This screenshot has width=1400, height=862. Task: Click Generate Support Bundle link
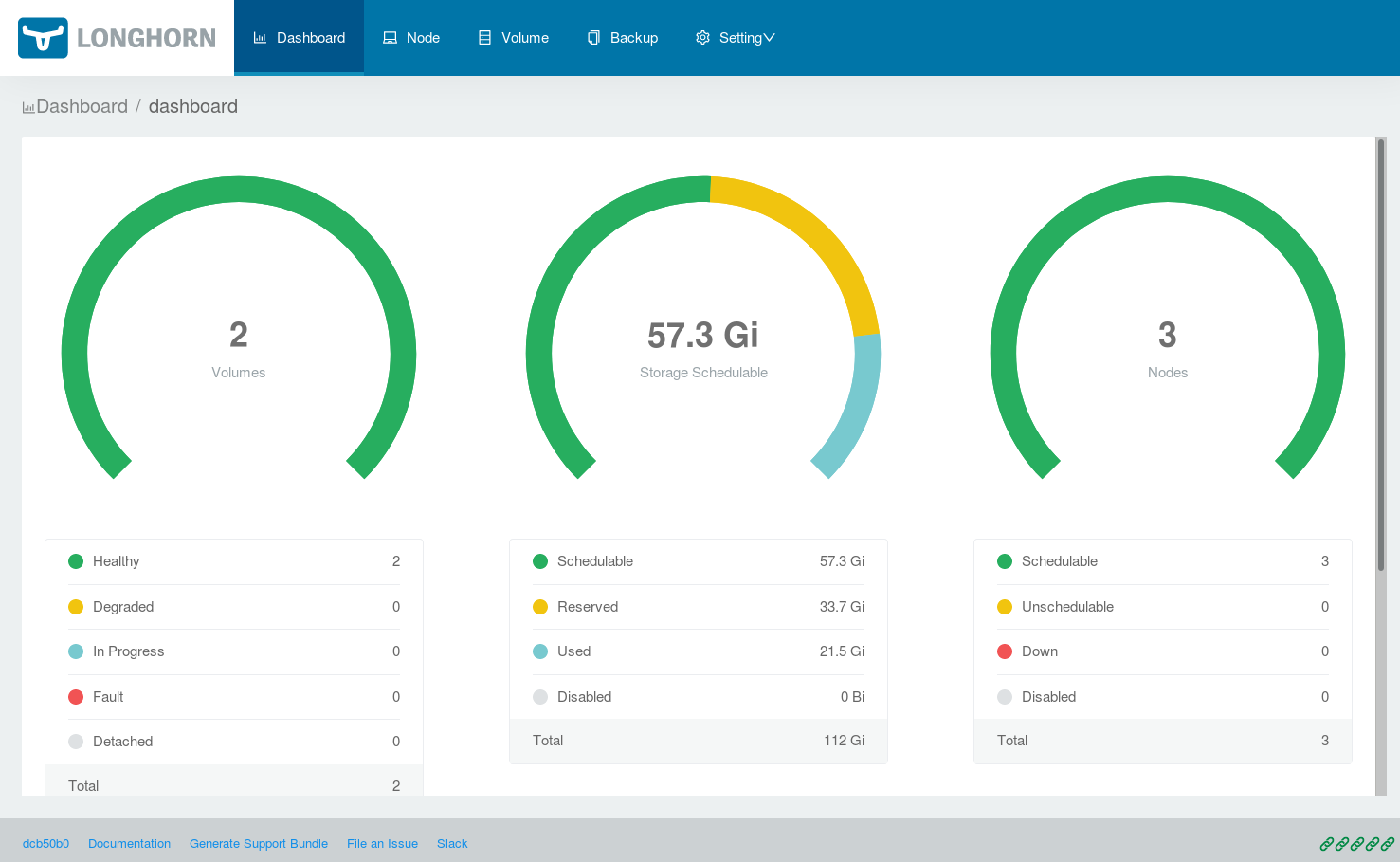pos(259,844)
